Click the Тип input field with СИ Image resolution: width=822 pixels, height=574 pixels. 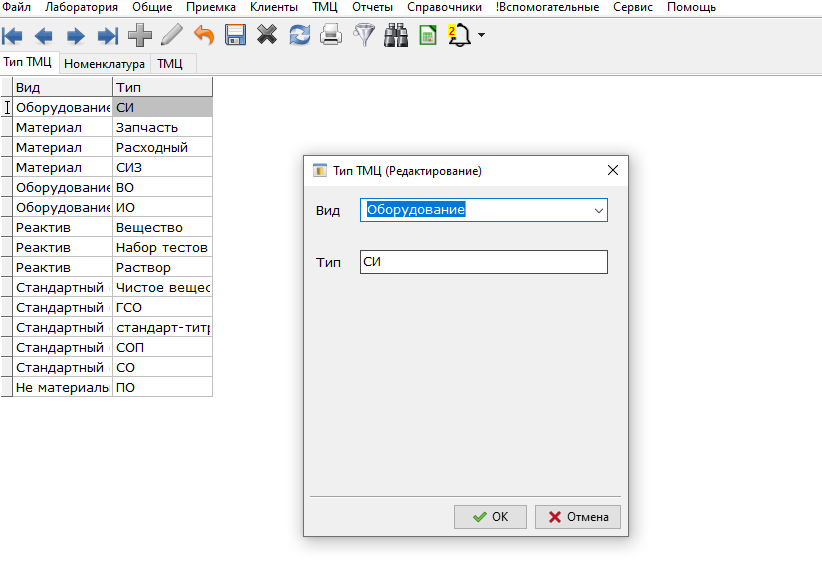483,262
